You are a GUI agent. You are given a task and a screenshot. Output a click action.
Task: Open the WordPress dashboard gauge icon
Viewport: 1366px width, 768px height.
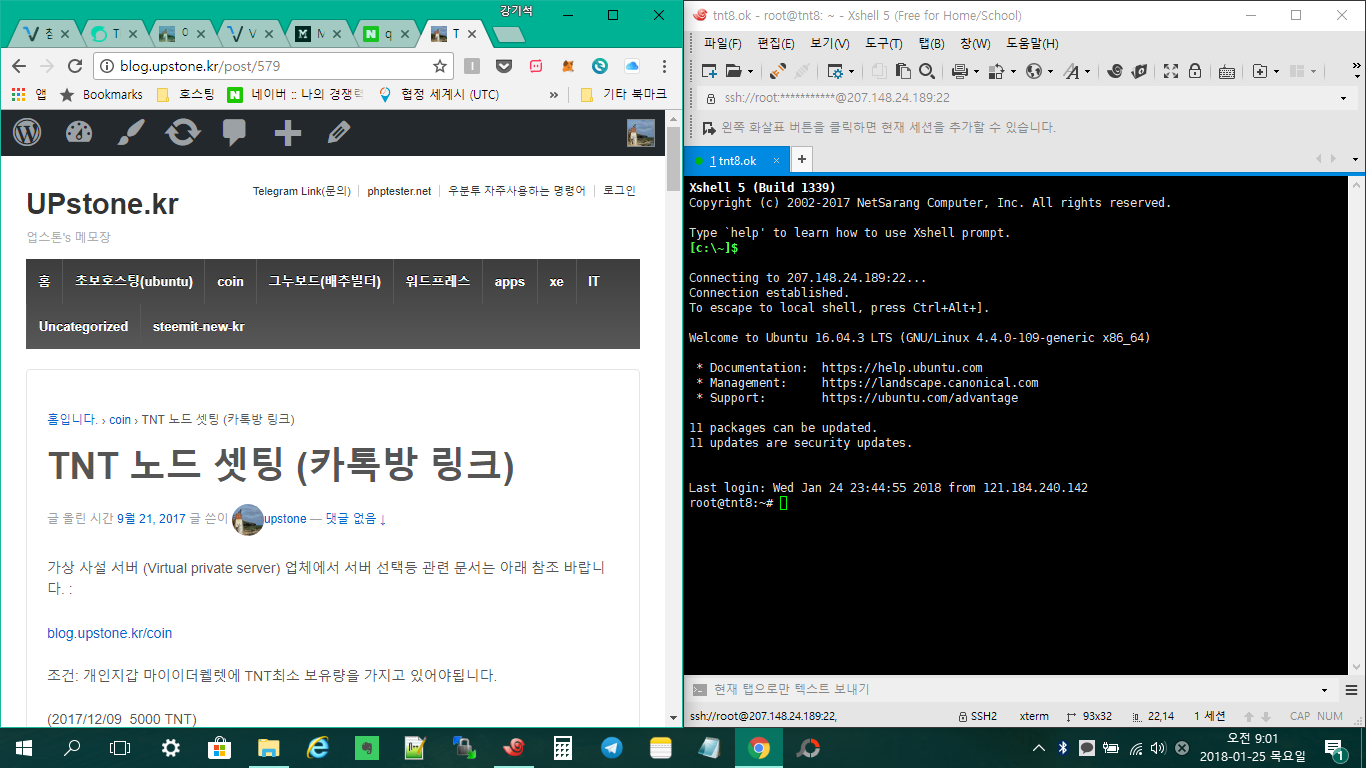pyautogui.click(x=79, y=132)
